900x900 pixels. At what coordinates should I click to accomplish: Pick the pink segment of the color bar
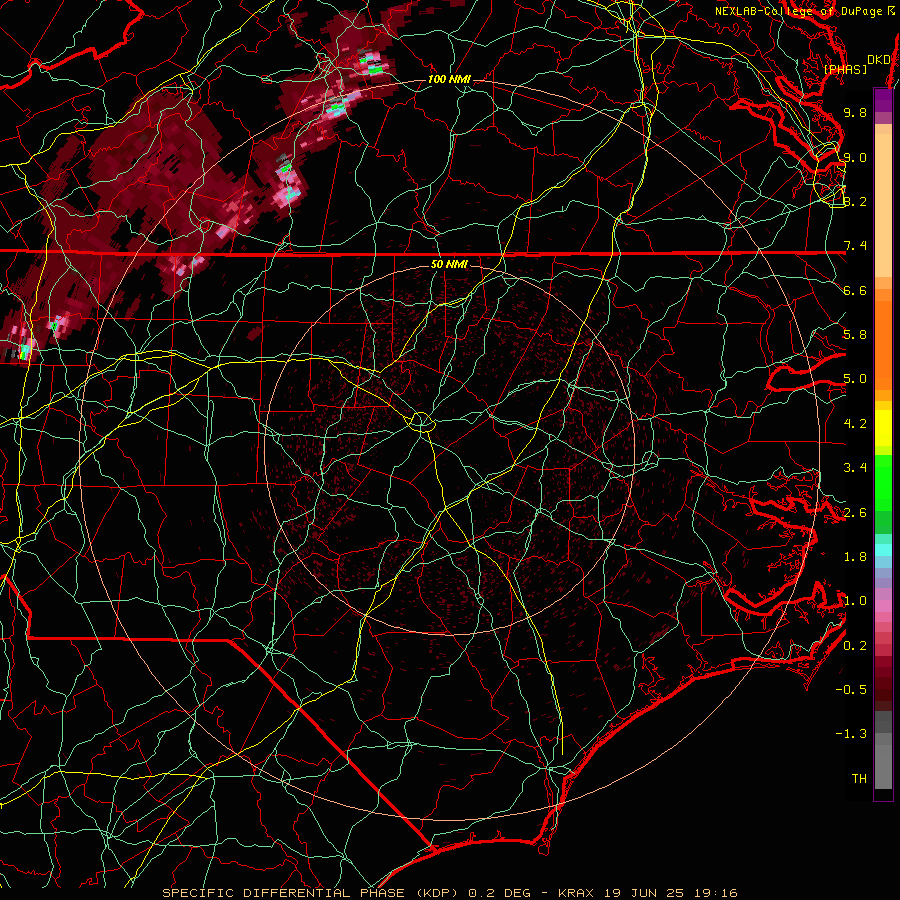(x=883, y=606)
